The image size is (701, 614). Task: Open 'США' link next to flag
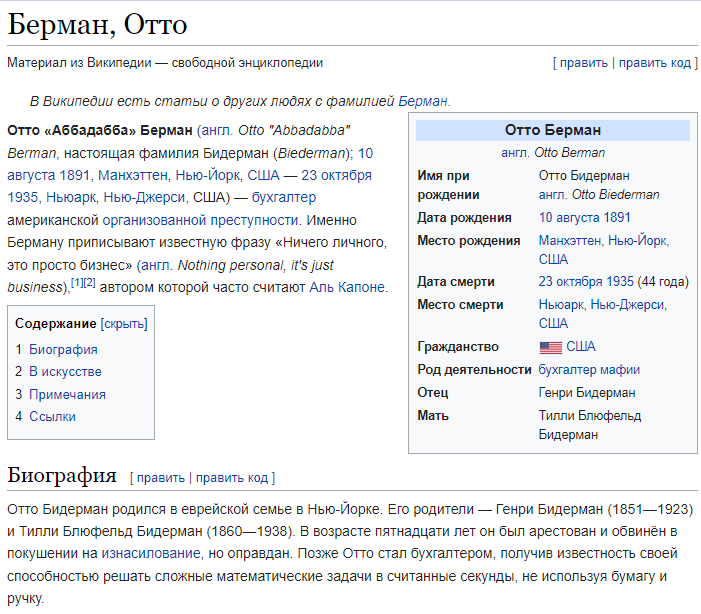pyautogui.click(x=581, y=347)
